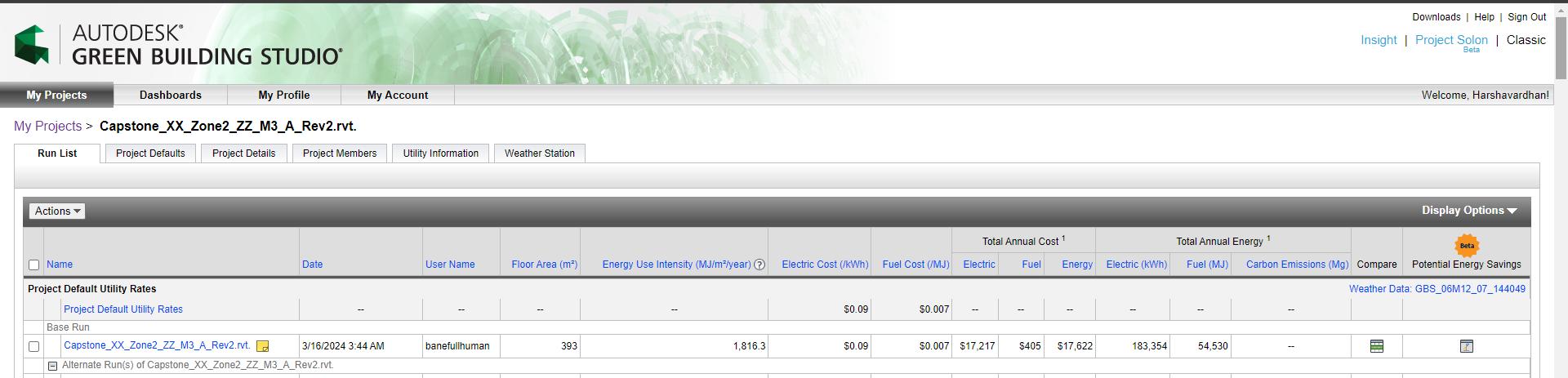Viewport: 1568px width, 378px height.
Task: Sort by Electric (kWh) header
Action: point(1137,265)
